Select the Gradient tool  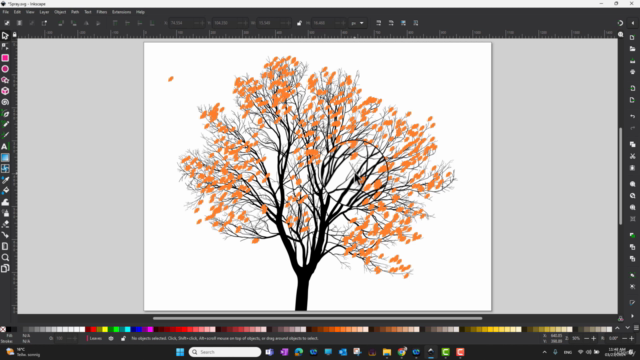5,158
